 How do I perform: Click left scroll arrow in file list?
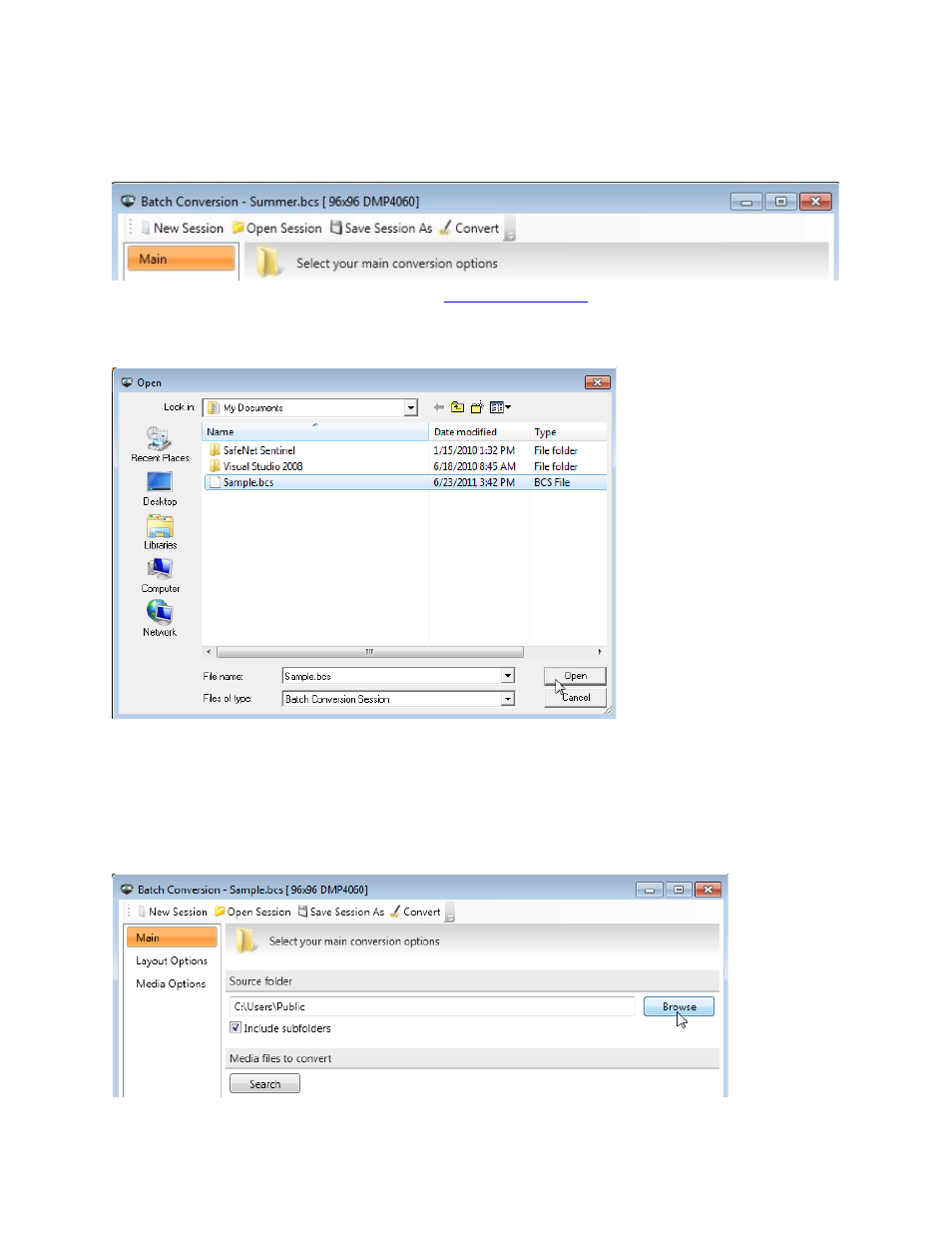coord(209,652)
